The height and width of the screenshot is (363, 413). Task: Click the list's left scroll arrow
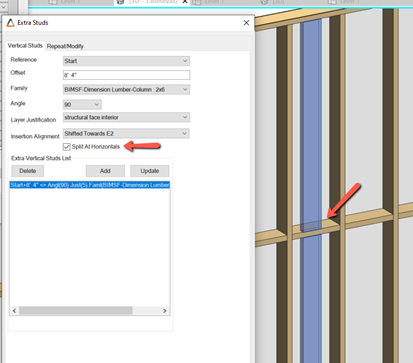click(14, 311)
